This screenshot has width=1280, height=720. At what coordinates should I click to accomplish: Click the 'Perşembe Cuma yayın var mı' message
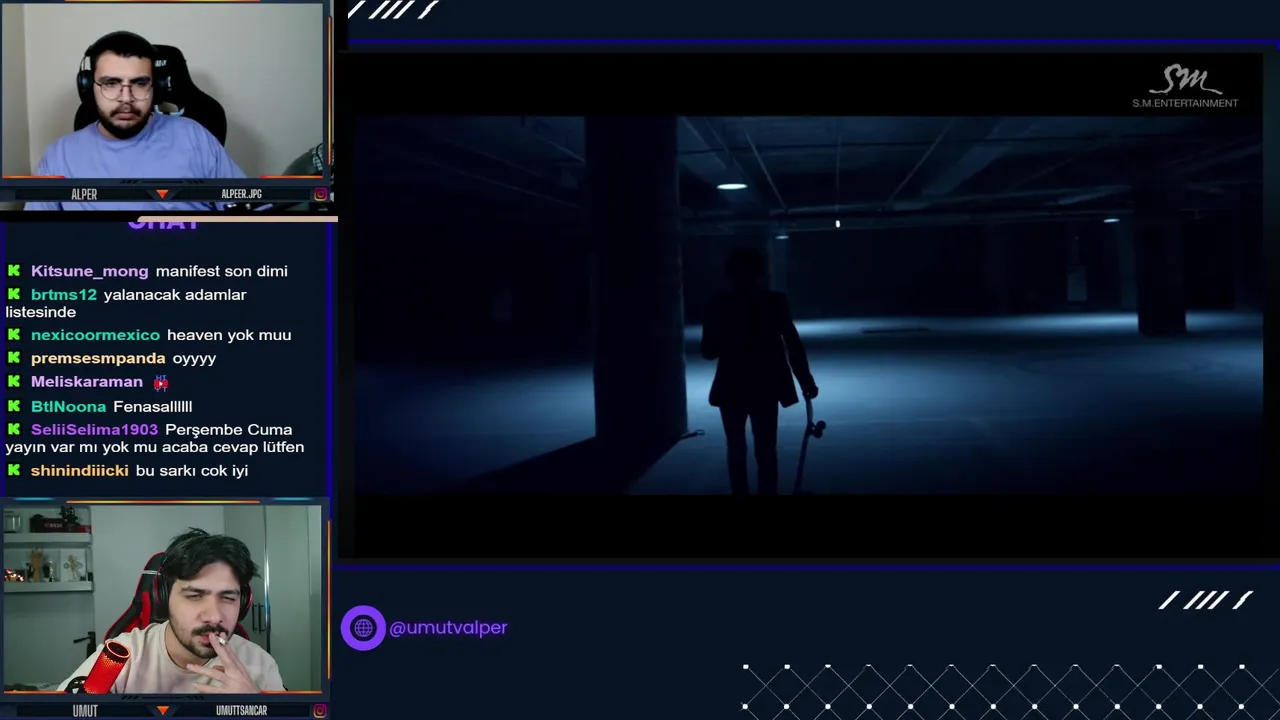tap(155, 438)
